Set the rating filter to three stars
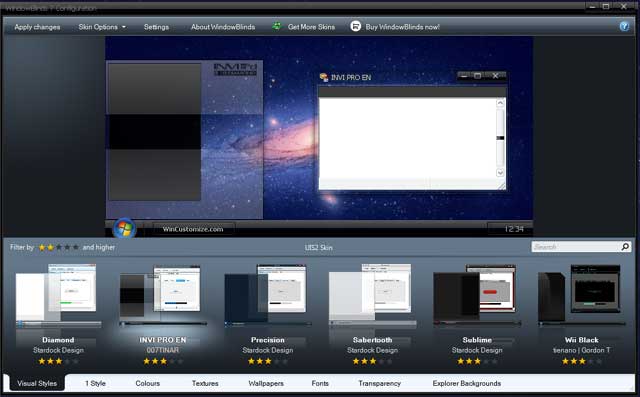This screenshot has height=397, width=640. (x=59, y=247)
